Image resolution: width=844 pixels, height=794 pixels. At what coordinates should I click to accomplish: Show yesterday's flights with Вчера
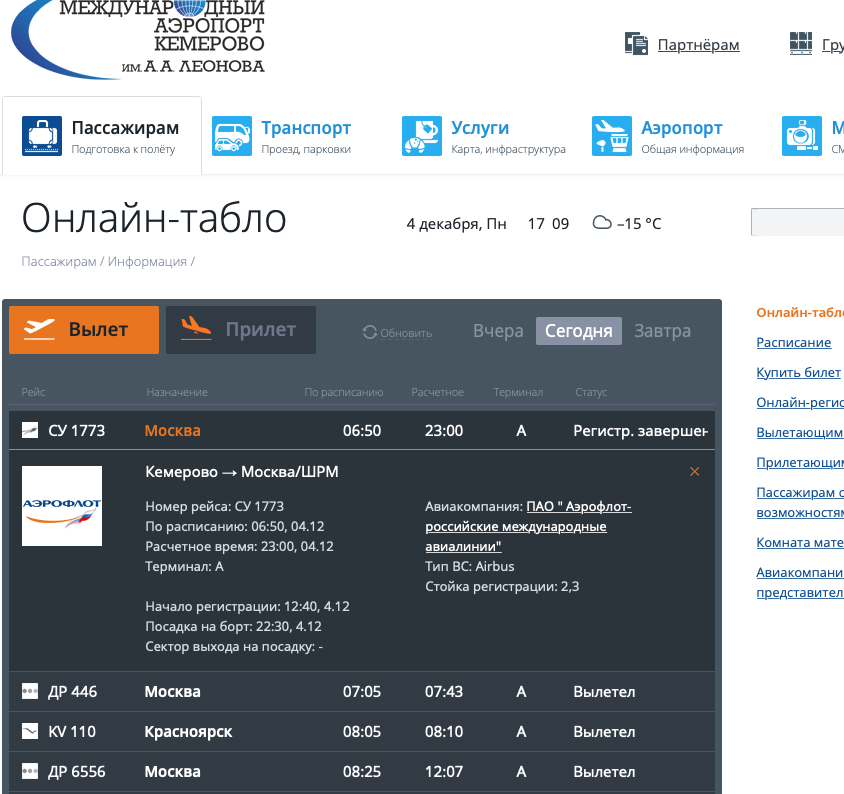click(498, 331)
